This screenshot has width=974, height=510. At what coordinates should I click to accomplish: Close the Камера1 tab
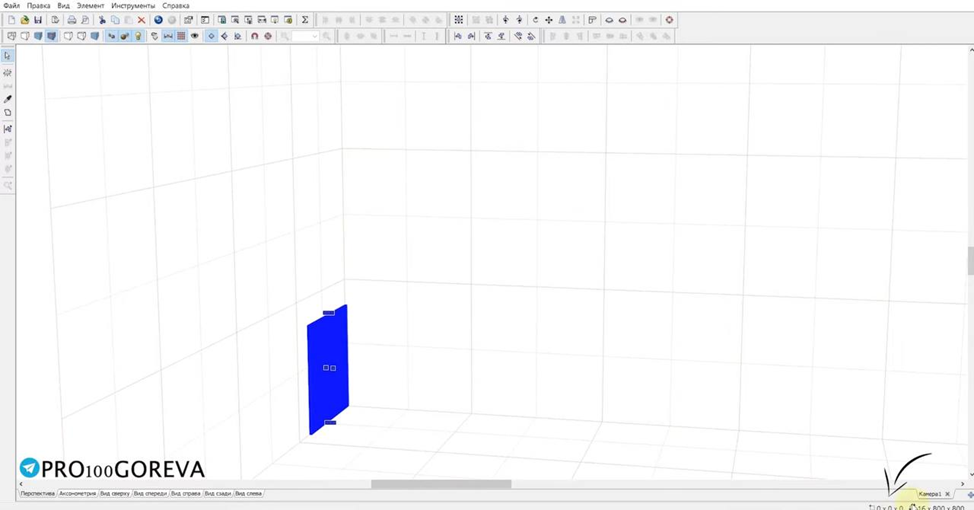tap(947, 494)
